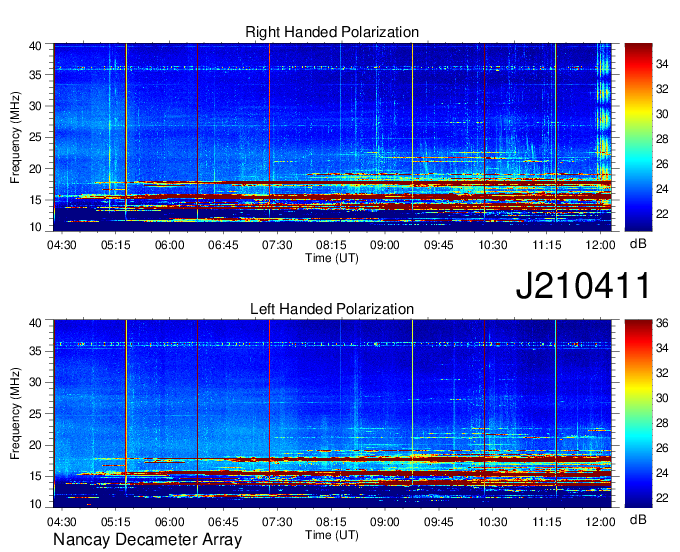Click the bottom plot's 'dB' unit label

point(638,519)
